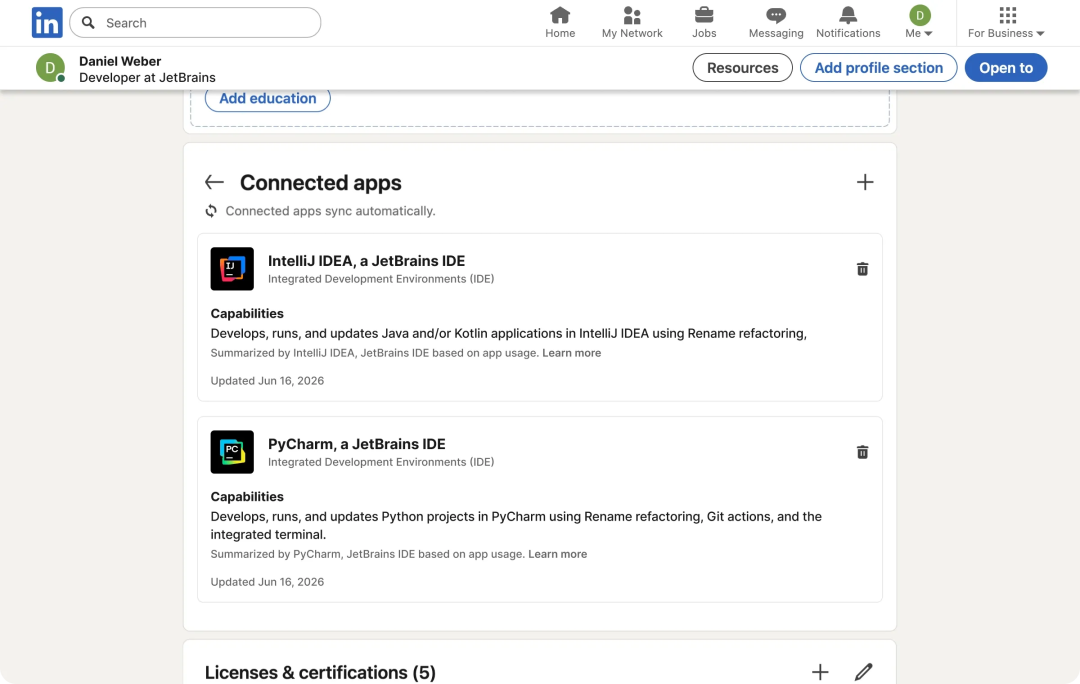Click the Resources button
Image resolution: width=1080 pixels, height=684 pixels.
tap(742, 68)
